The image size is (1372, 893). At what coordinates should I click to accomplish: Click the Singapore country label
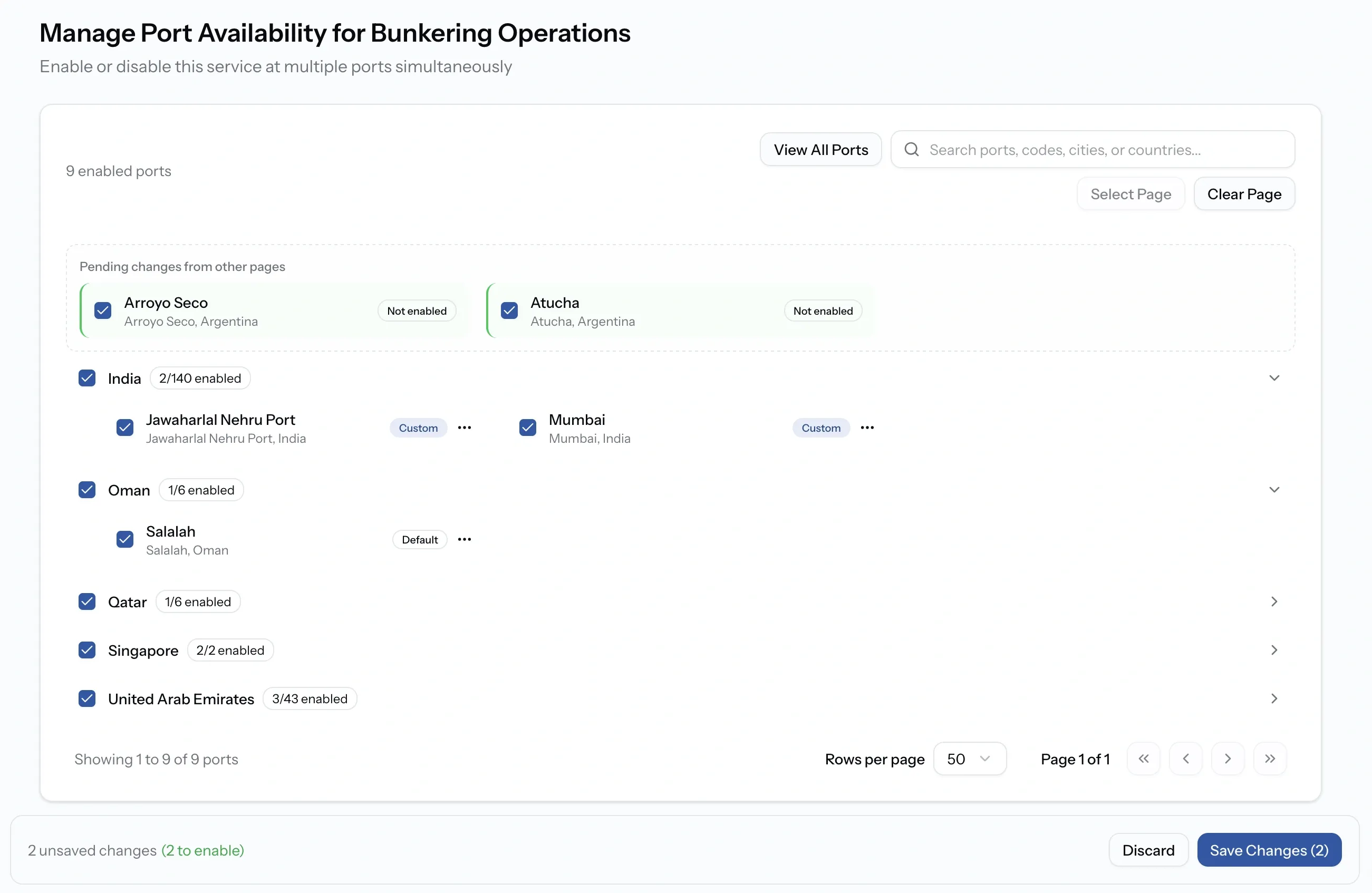[143, 651]
